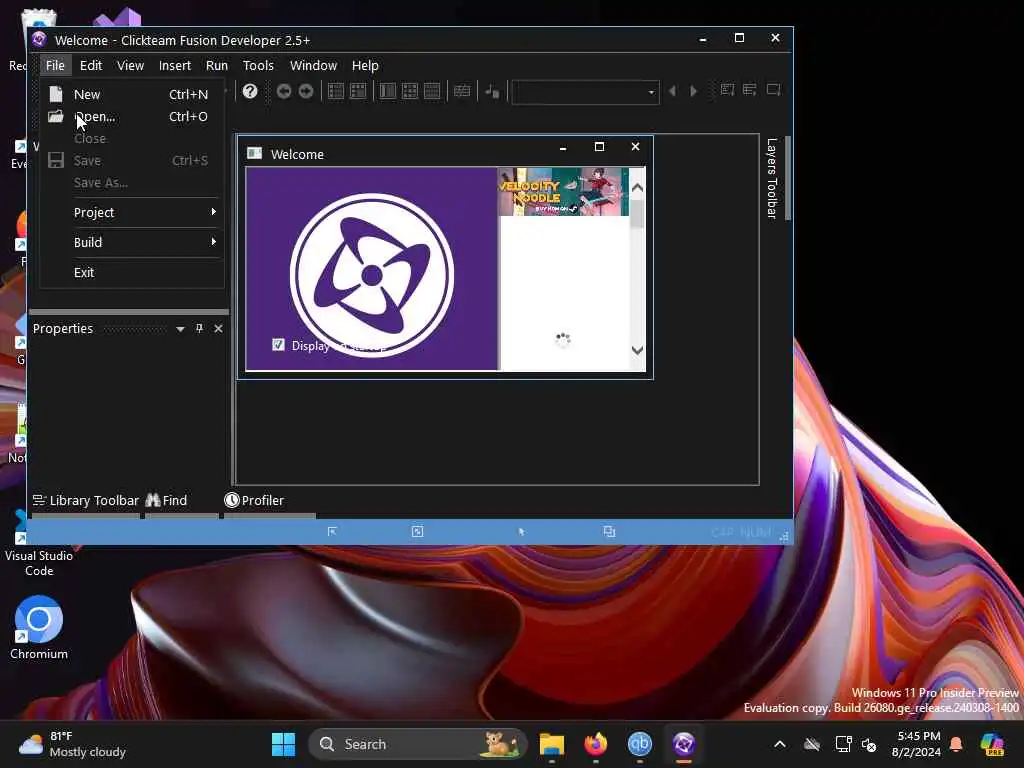Click the Profiler clock icon
This screenshot has width=1024, height=768.
point(232,500)
